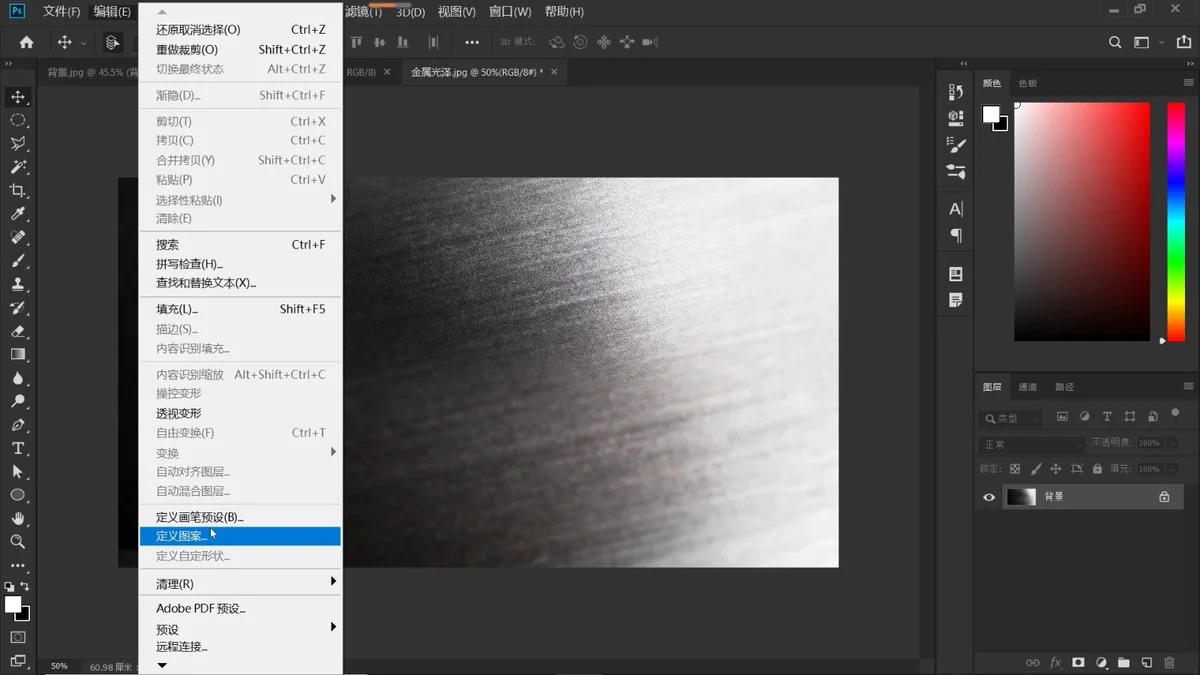Screen dimensions: 1200x675
Task: Choose 定义图案 from the Edit menu
Action: (x=240, y=536)
